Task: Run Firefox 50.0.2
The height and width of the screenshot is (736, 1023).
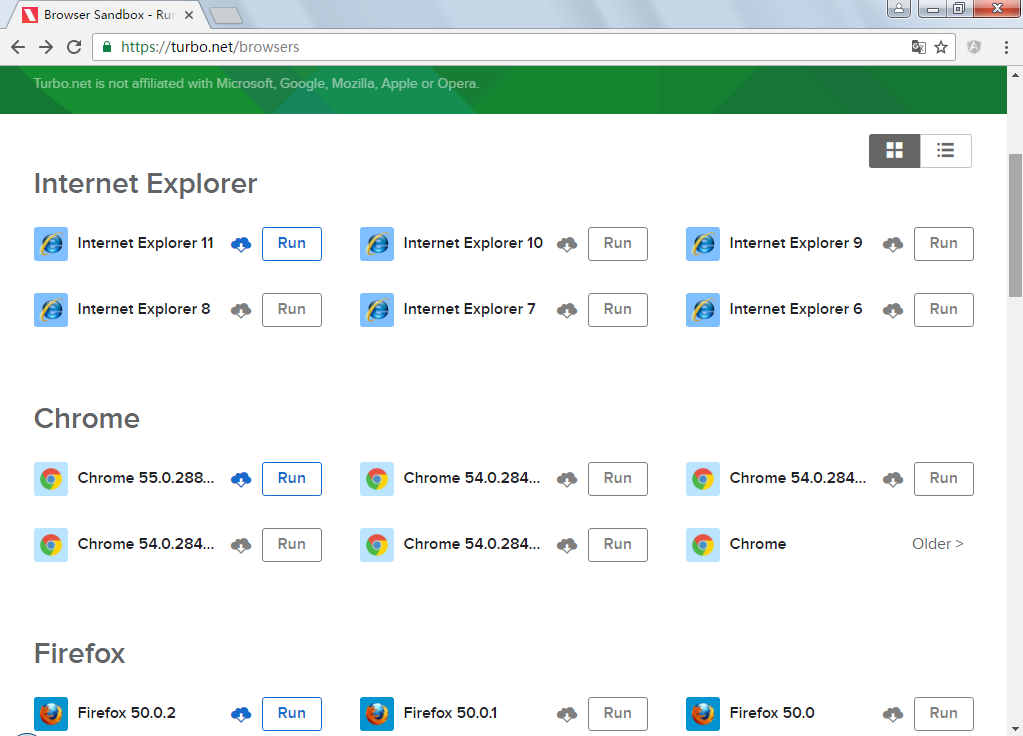Action: point(292,714)
